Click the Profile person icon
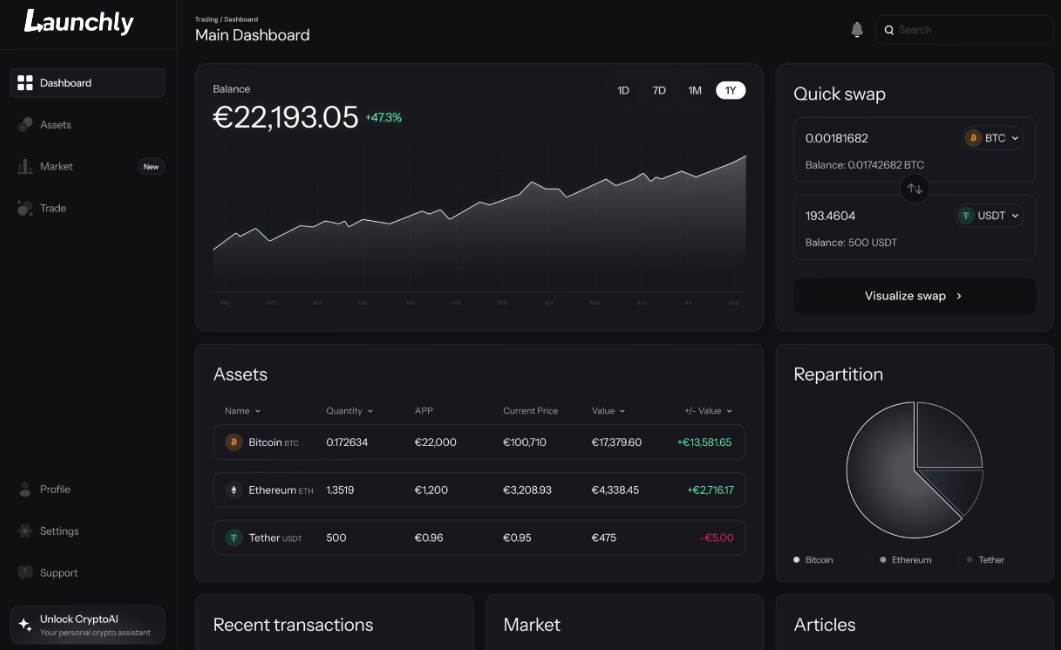 click(25, 489)
